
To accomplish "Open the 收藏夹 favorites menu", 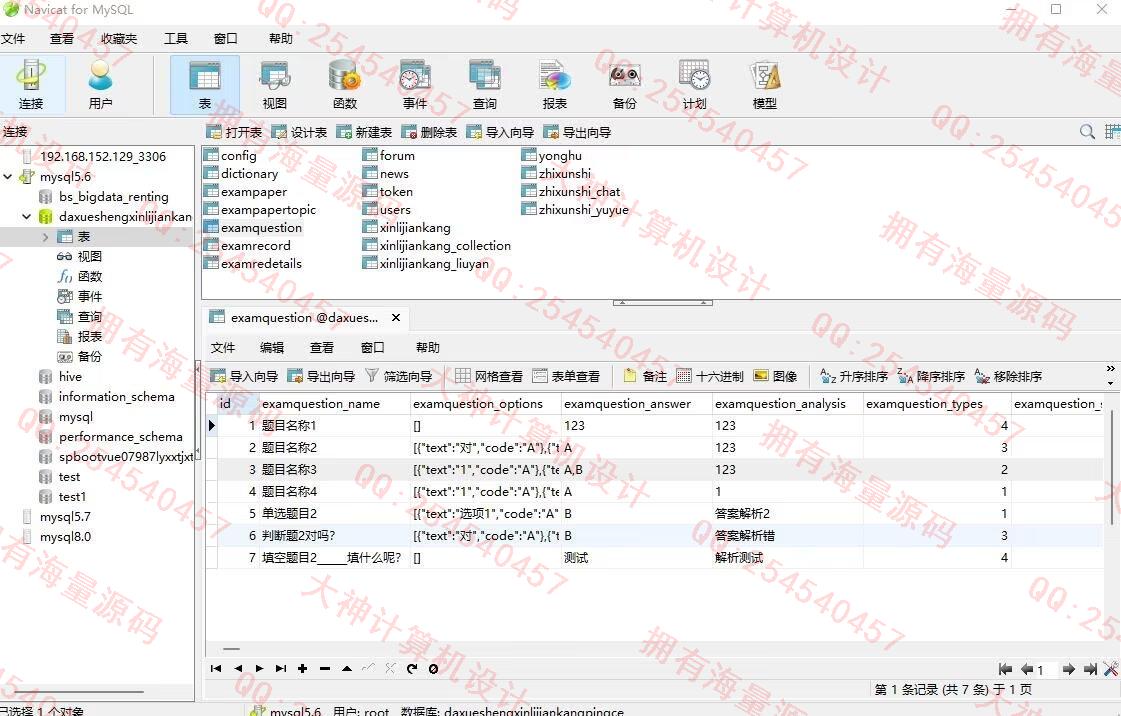I will pos(119,39).
